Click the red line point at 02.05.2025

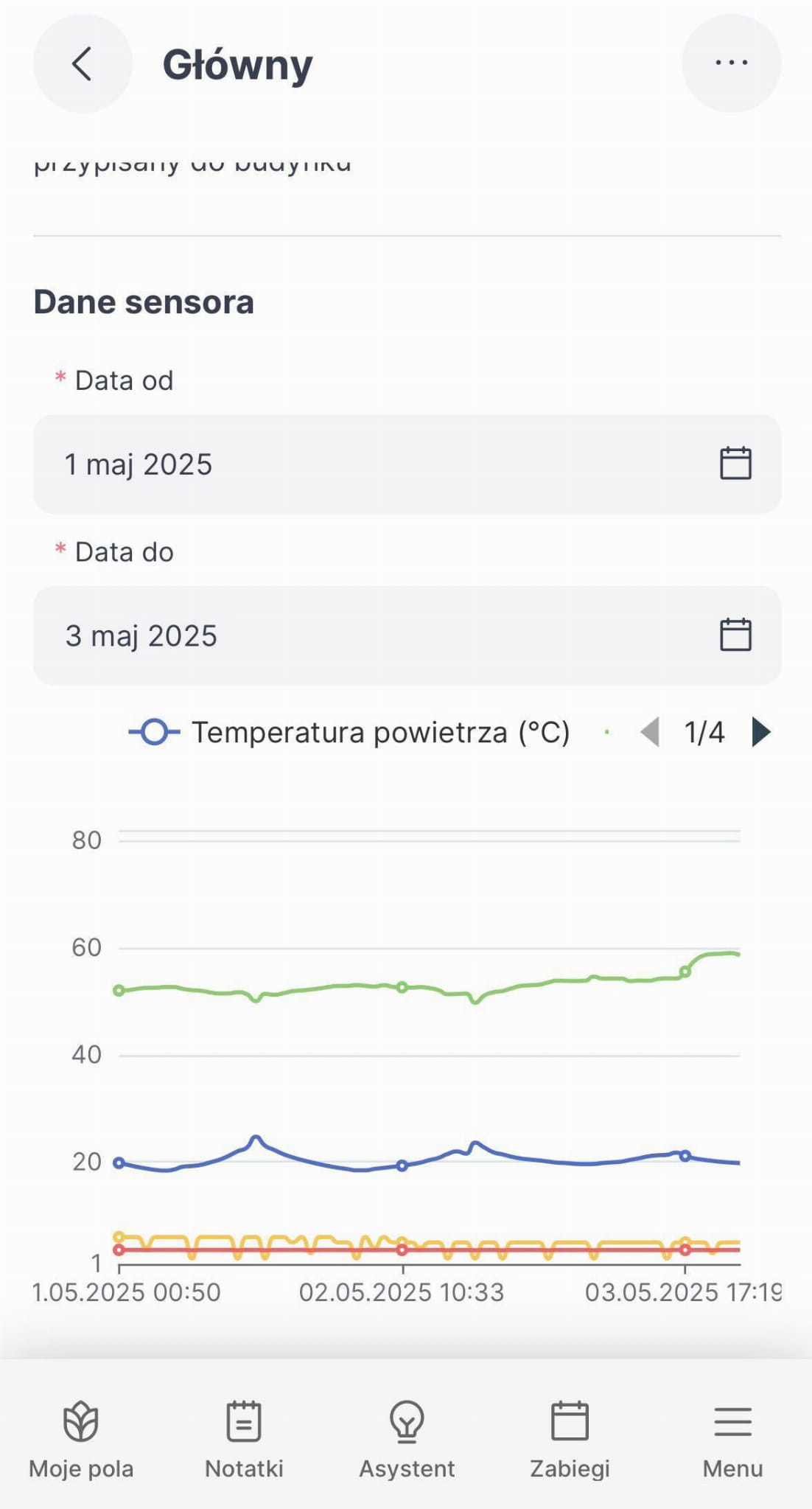tap(402, 1250)
